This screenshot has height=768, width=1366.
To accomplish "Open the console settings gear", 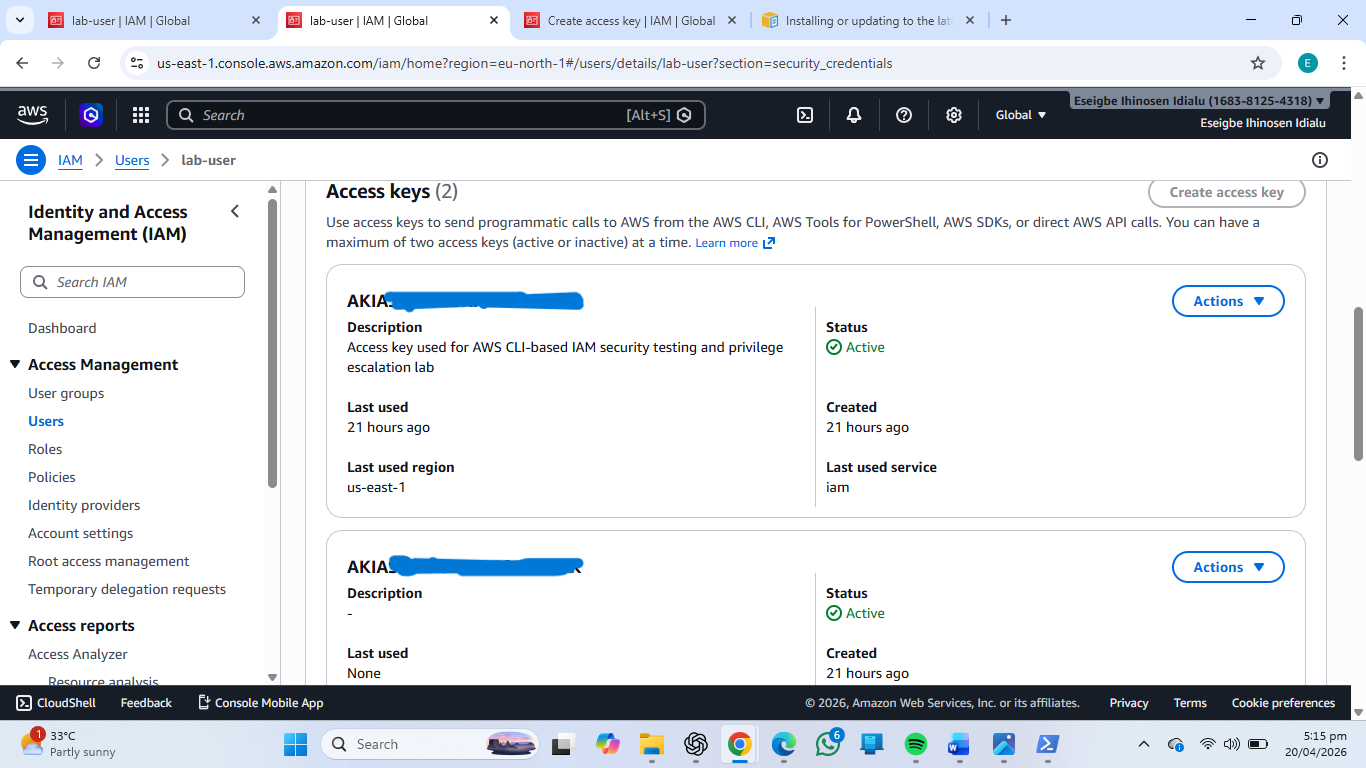I will (954, 115).
